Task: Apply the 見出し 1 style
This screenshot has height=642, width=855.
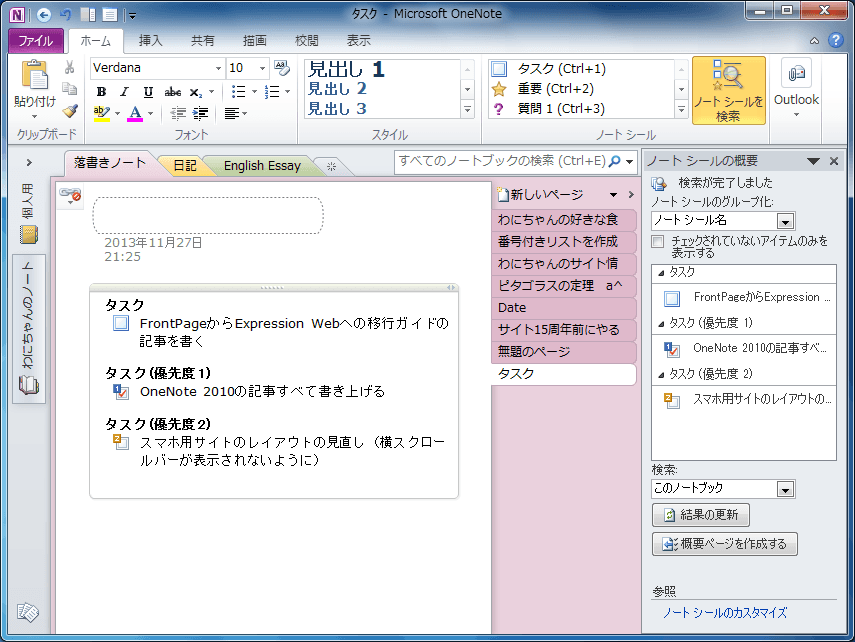Action: (346, 69)
